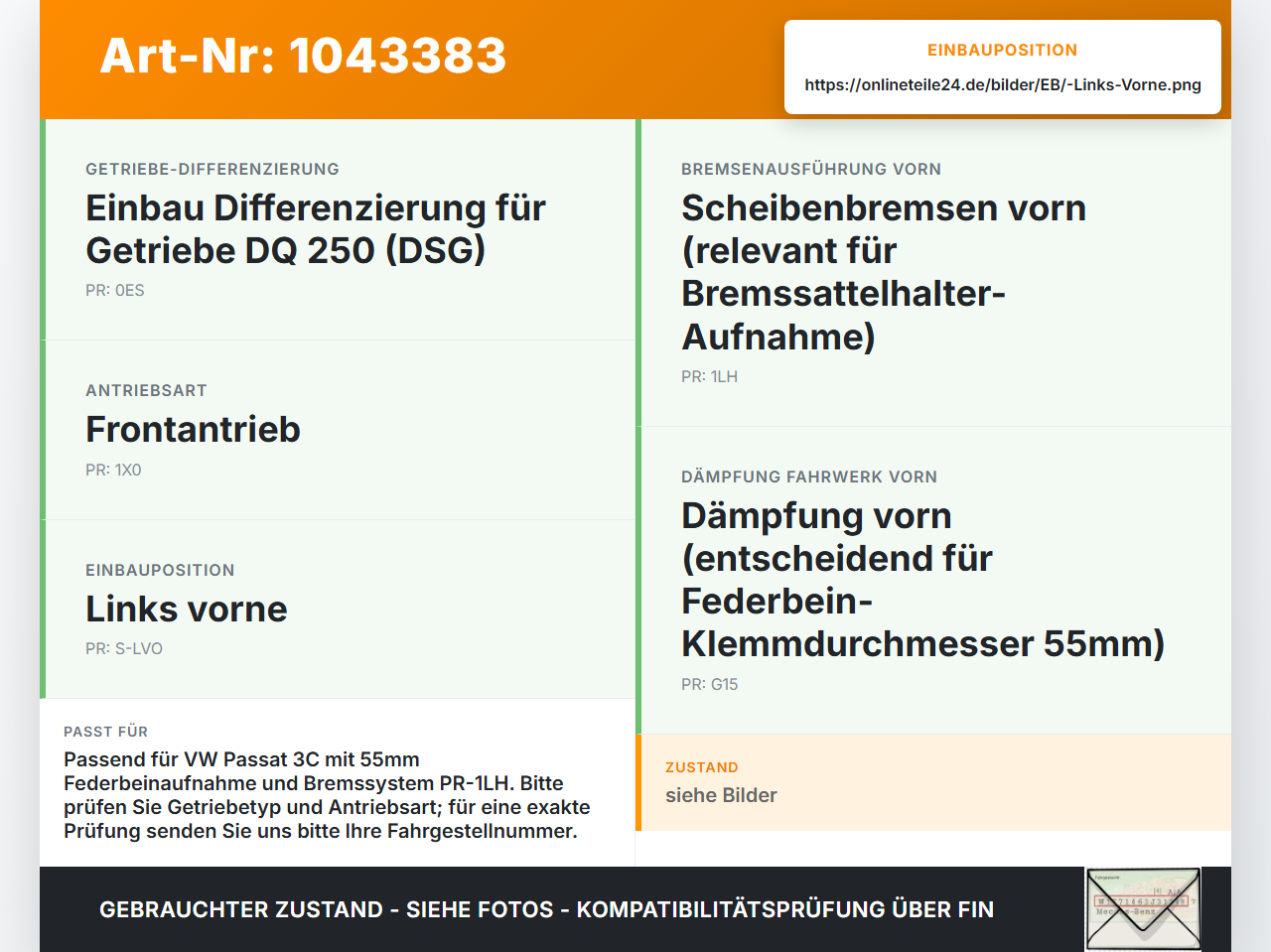
Task: Select the Getriebe DQ 250 (DSG) card
Action: 338,229
